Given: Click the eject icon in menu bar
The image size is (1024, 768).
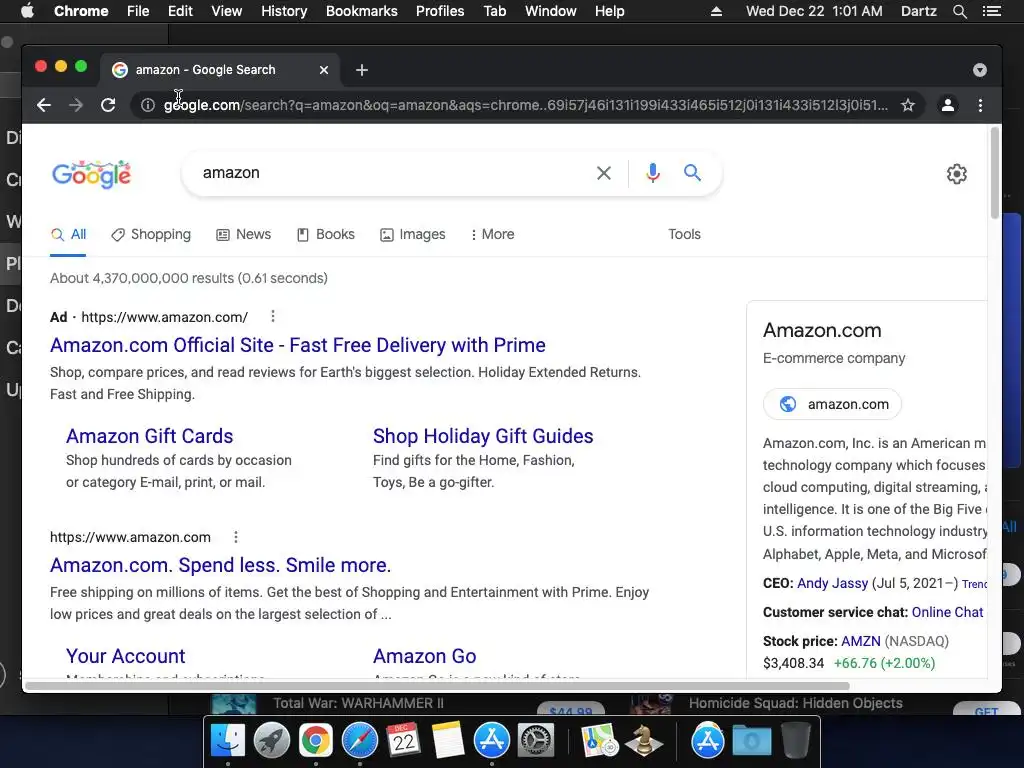Looking at the screenshot, I should click(716, 11).
